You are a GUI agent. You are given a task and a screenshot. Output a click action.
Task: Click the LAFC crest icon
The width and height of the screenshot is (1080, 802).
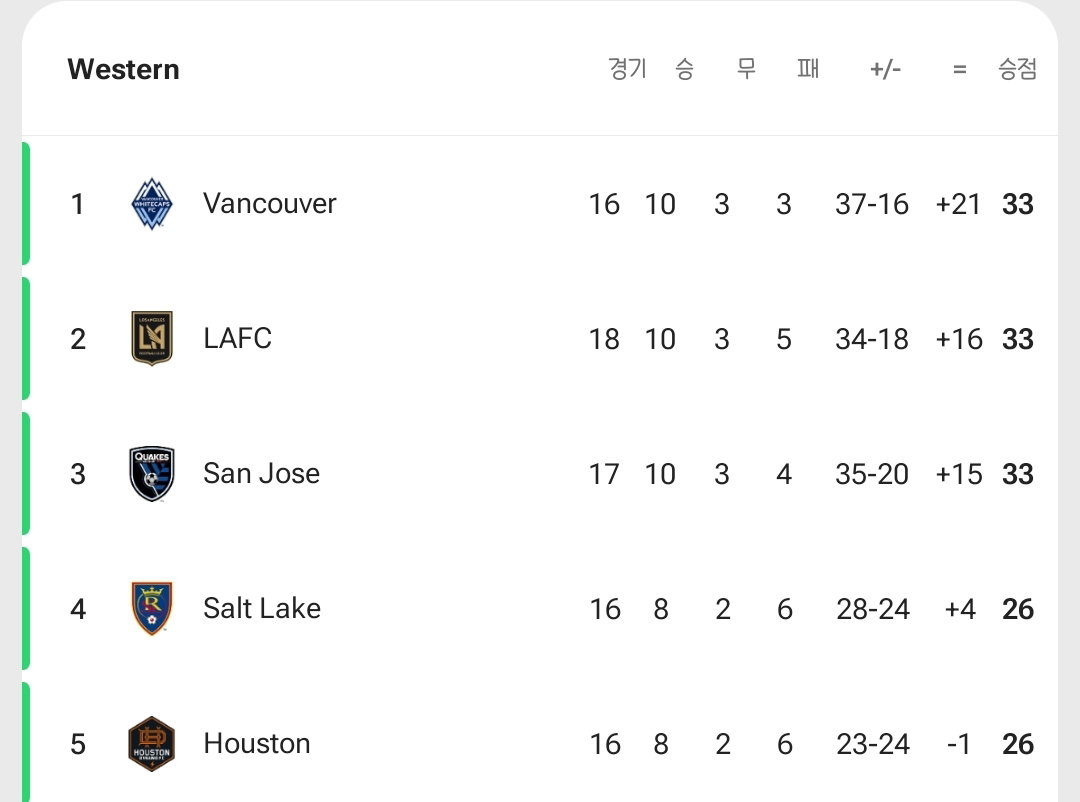pos(152,338)
